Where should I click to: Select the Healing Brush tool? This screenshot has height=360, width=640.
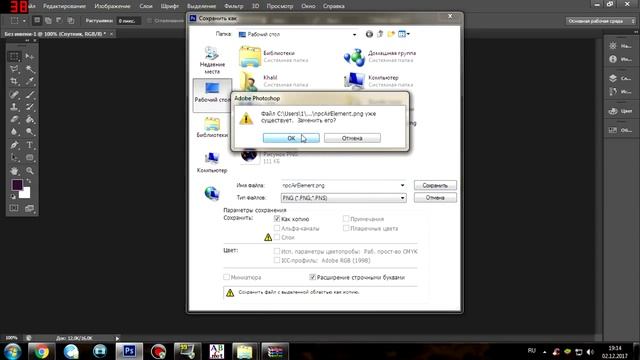14,94
